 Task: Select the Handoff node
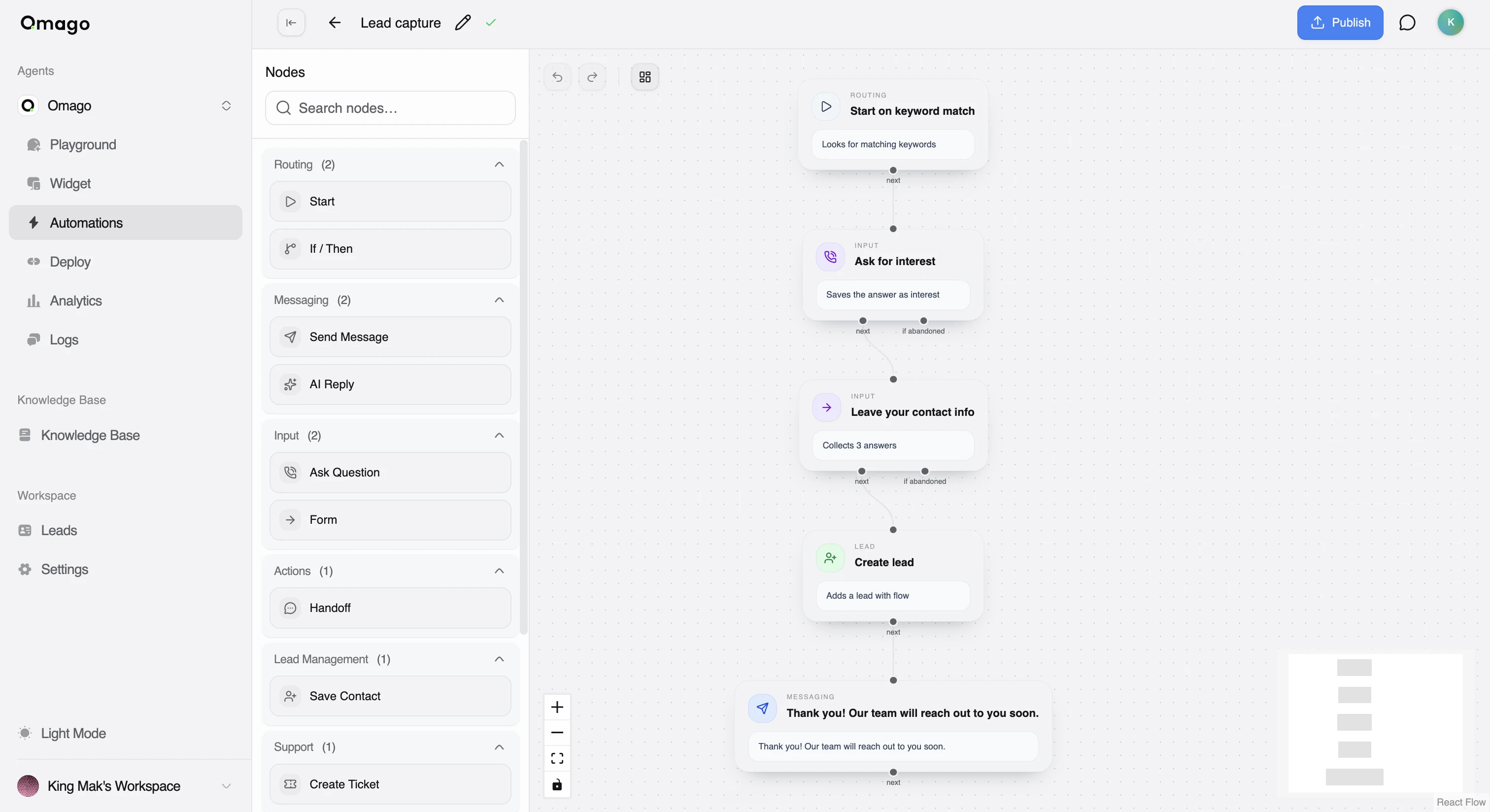pyautogui.click(x=390, y=608)
